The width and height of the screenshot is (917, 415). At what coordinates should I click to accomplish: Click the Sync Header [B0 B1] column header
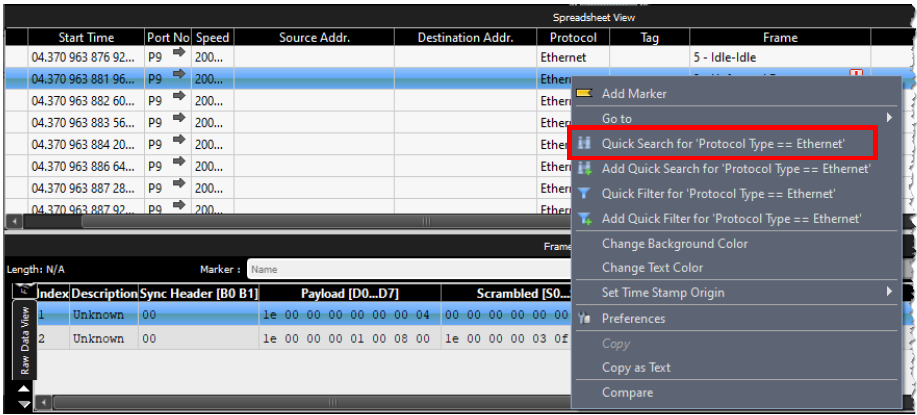[199, 294]
